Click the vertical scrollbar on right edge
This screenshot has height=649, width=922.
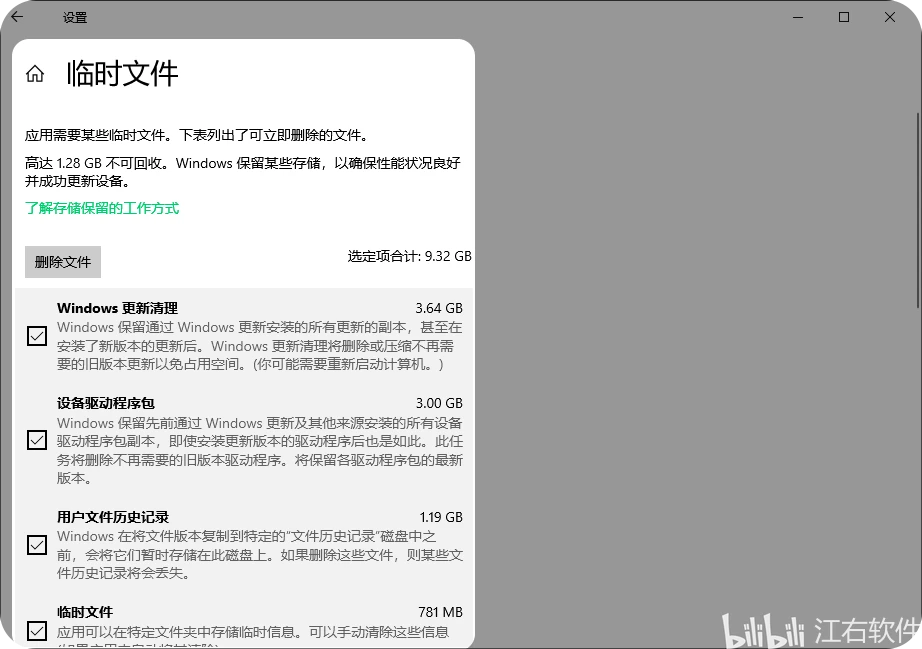918,210
